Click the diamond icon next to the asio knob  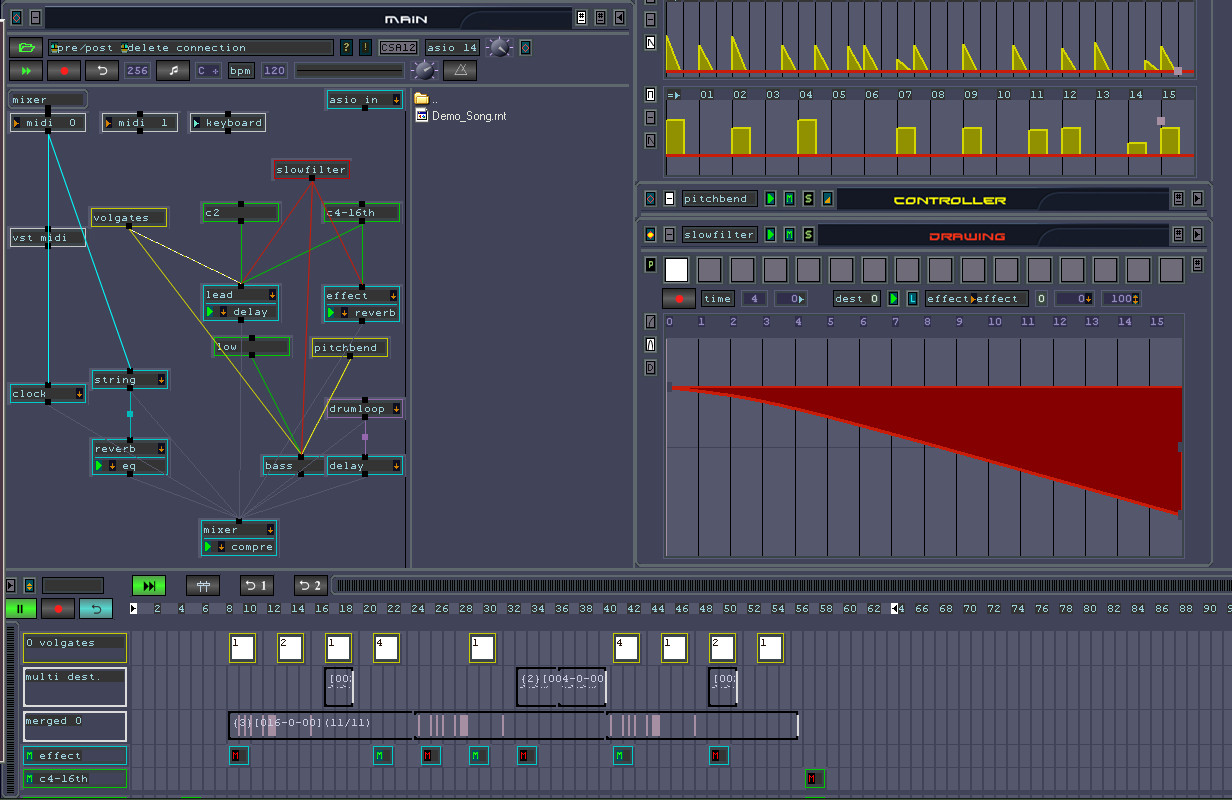[525, 47]
